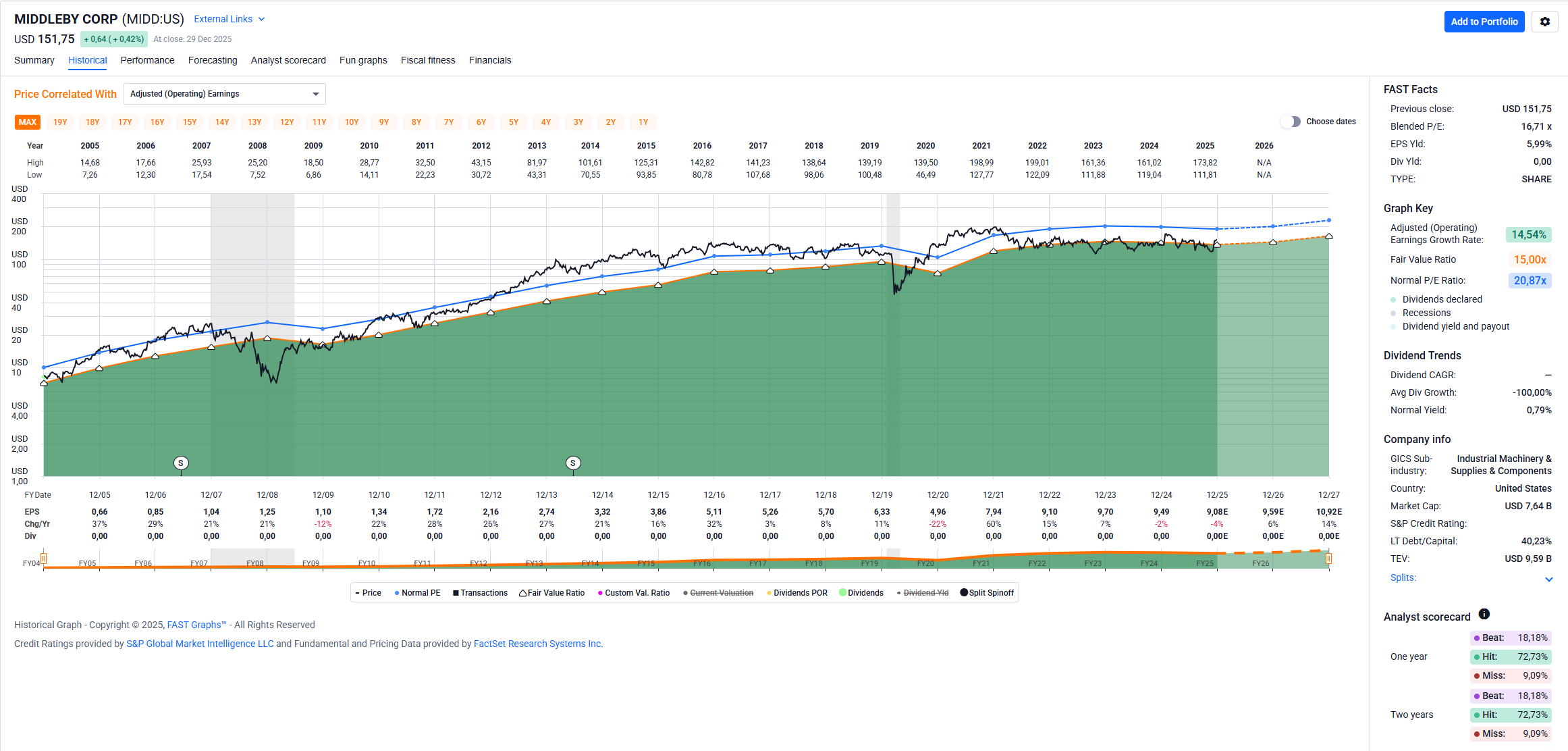The width and height of the screenshot is (1568, 751).
Task: Toggle Recessions in Graph Key
Action: tap(1426, 313)
